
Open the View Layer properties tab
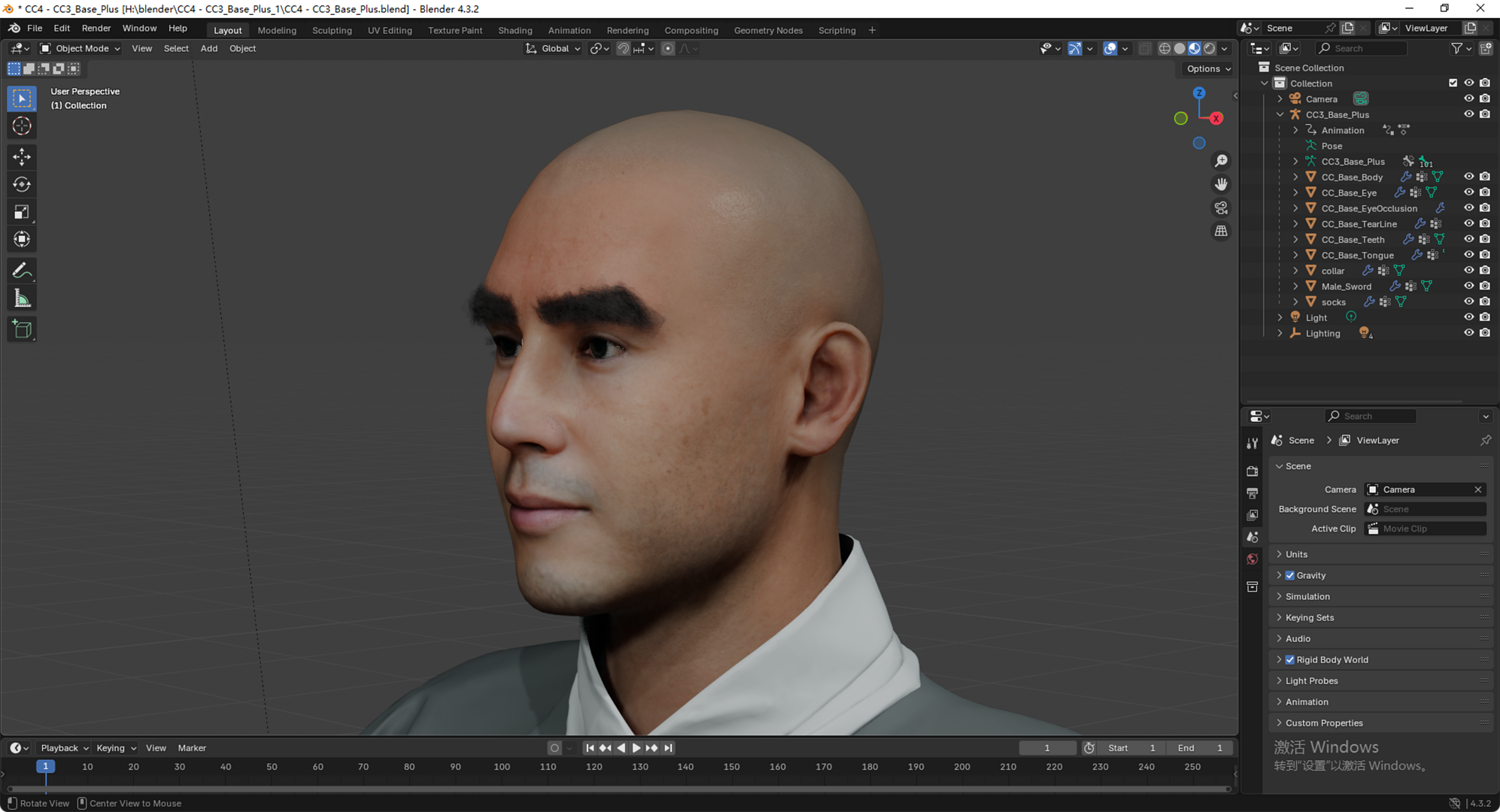1252,515
